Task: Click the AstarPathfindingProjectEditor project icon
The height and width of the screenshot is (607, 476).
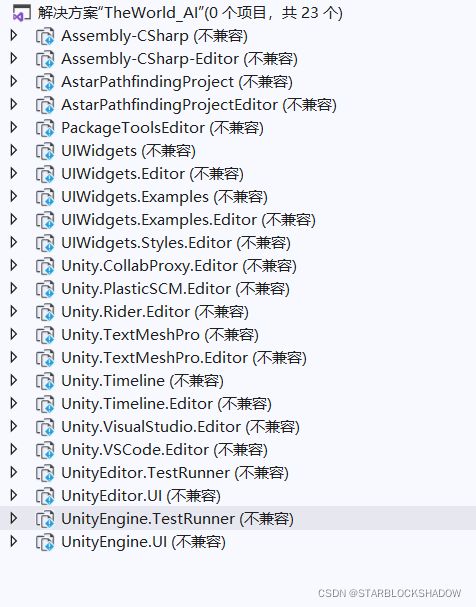Action: [45, 105]
